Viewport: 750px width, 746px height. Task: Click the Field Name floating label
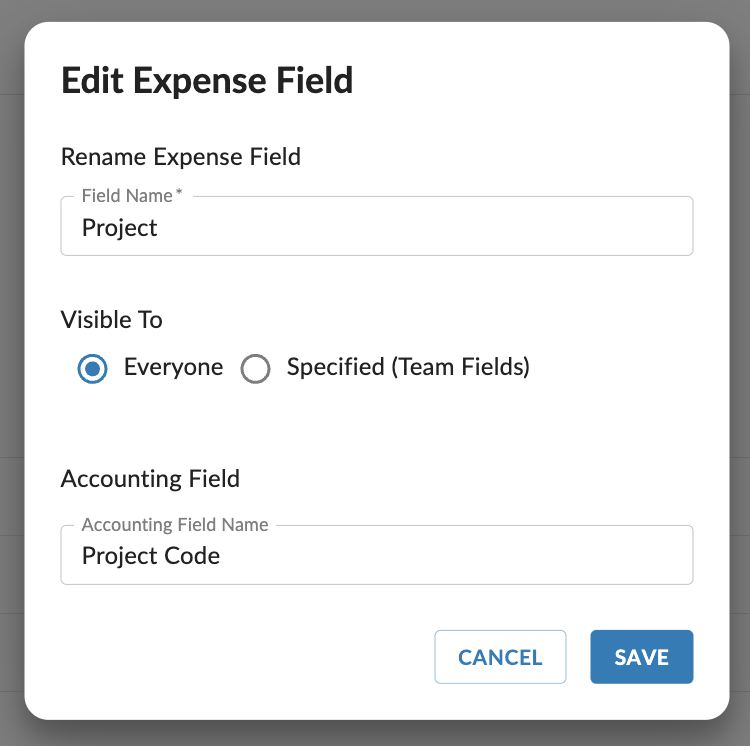pyautogui.click(x=127, y=196)
